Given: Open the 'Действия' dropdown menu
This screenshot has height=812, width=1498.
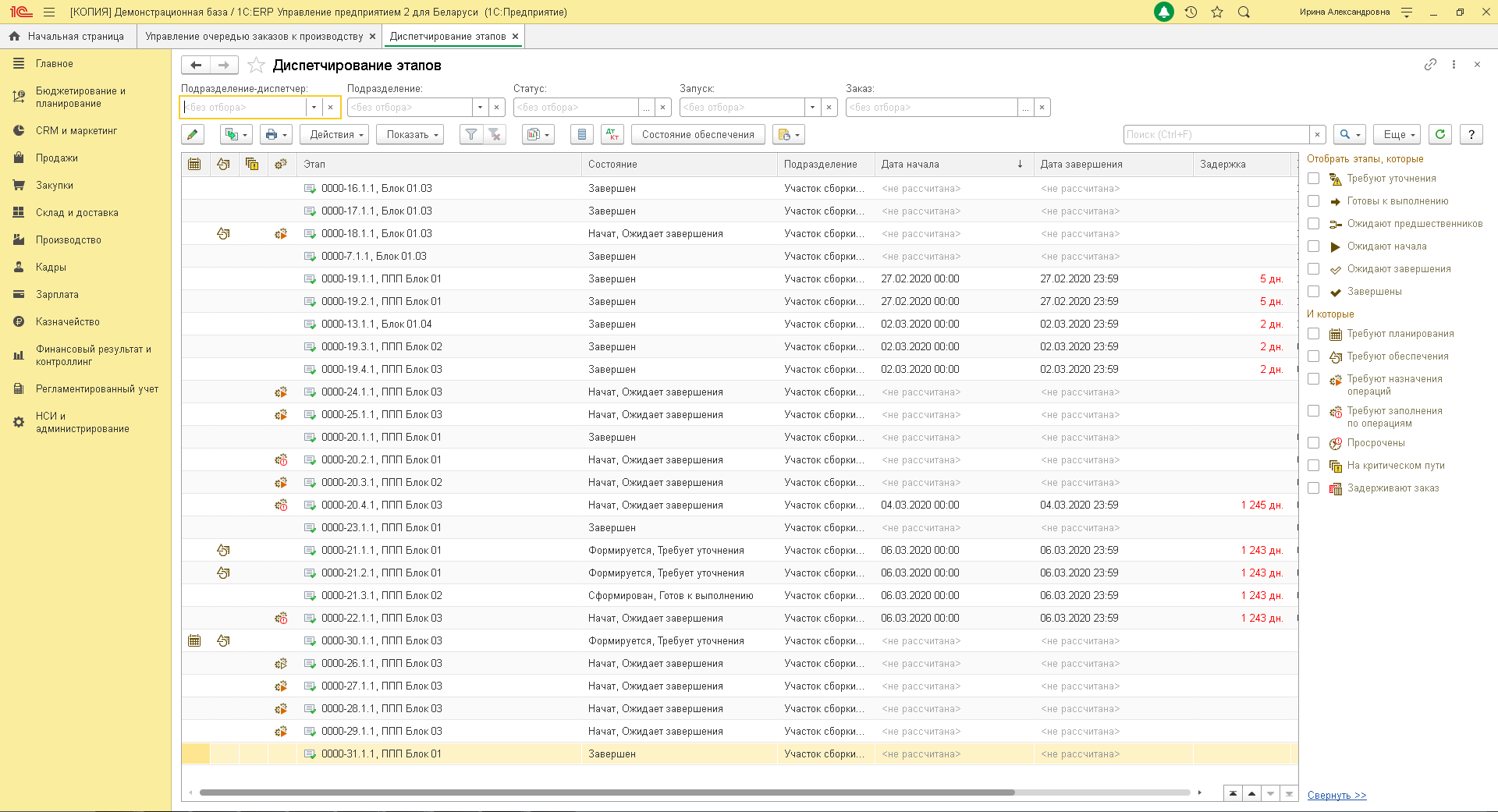Looking at the screenshot, I should (336, 135).
